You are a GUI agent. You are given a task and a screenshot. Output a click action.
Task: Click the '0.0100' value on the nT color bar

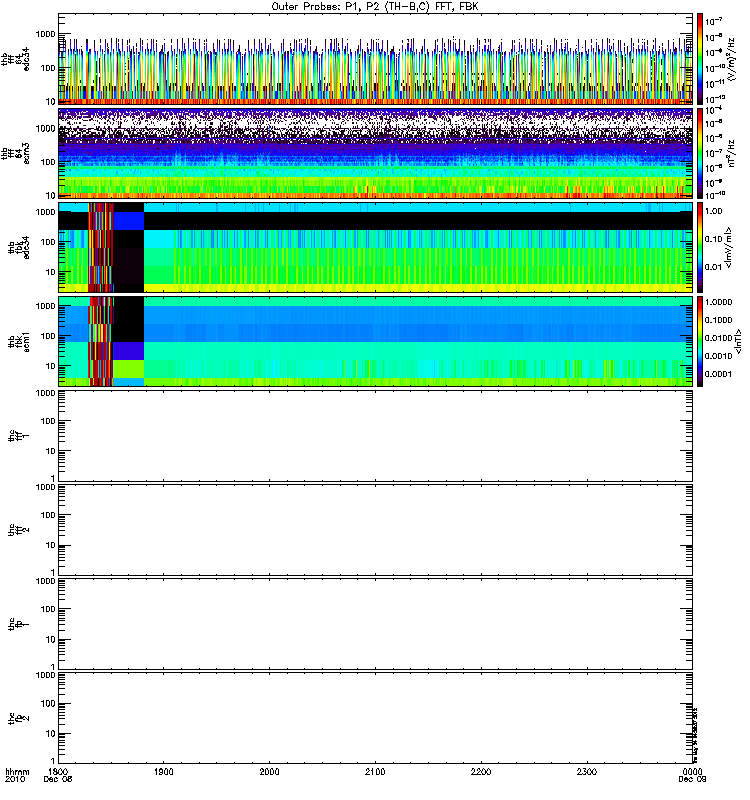(x=718, y=338)
